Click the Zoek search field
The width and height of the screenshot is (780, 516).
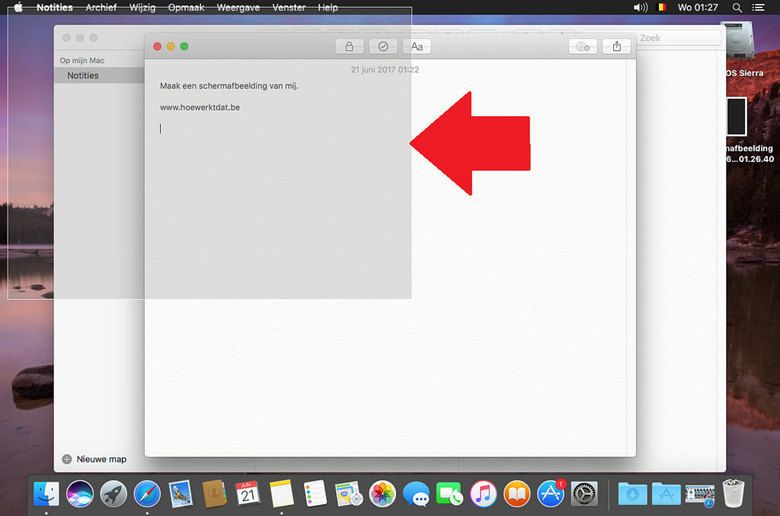click(x=678, y=38)
